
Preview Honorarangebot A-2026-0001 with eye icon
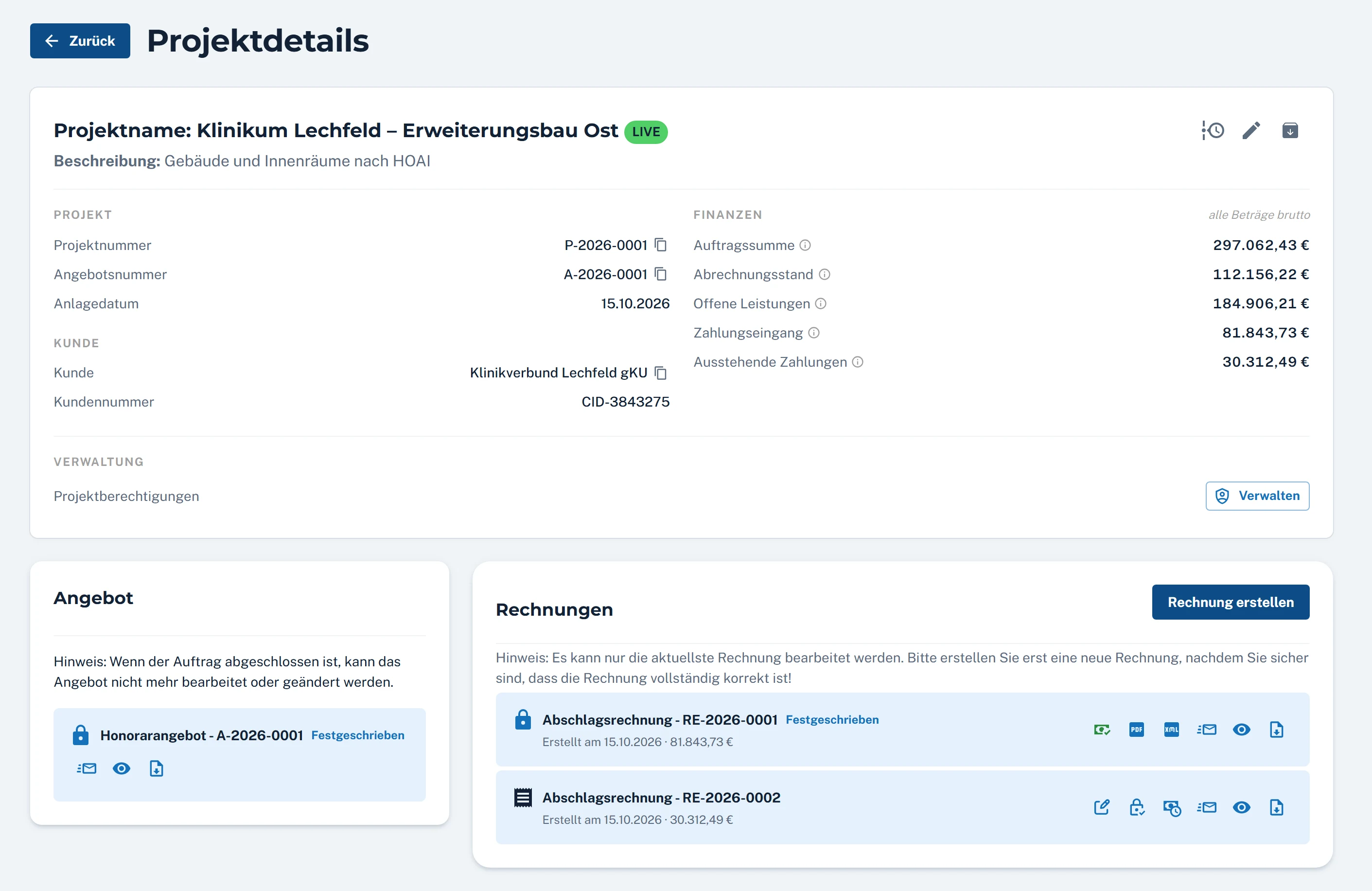[121, 769]
